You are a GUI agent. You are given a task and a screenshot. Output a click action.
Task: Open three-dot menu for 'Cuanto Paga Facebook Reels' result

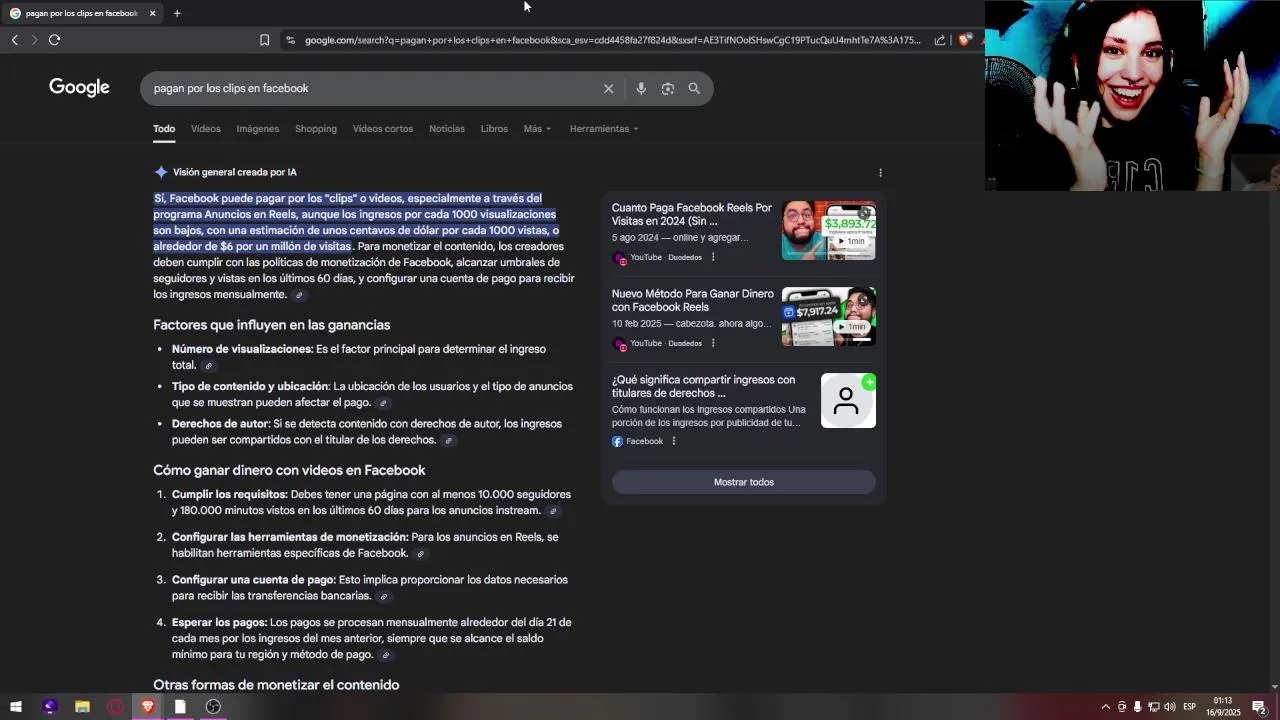[713, 257]
